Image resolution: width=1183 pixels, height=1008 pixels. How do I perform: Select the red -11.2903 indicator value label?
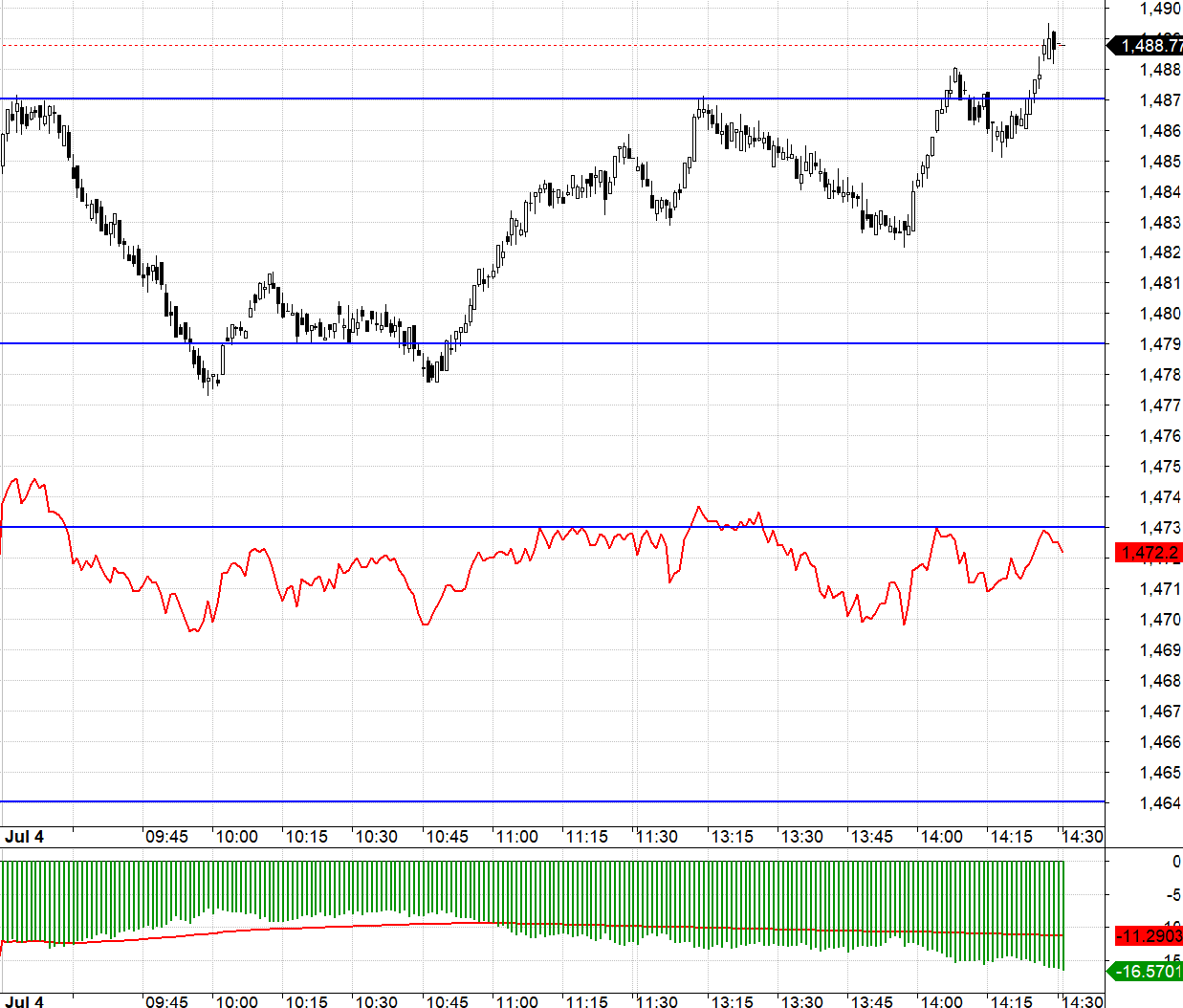(x=1149, y=936)
